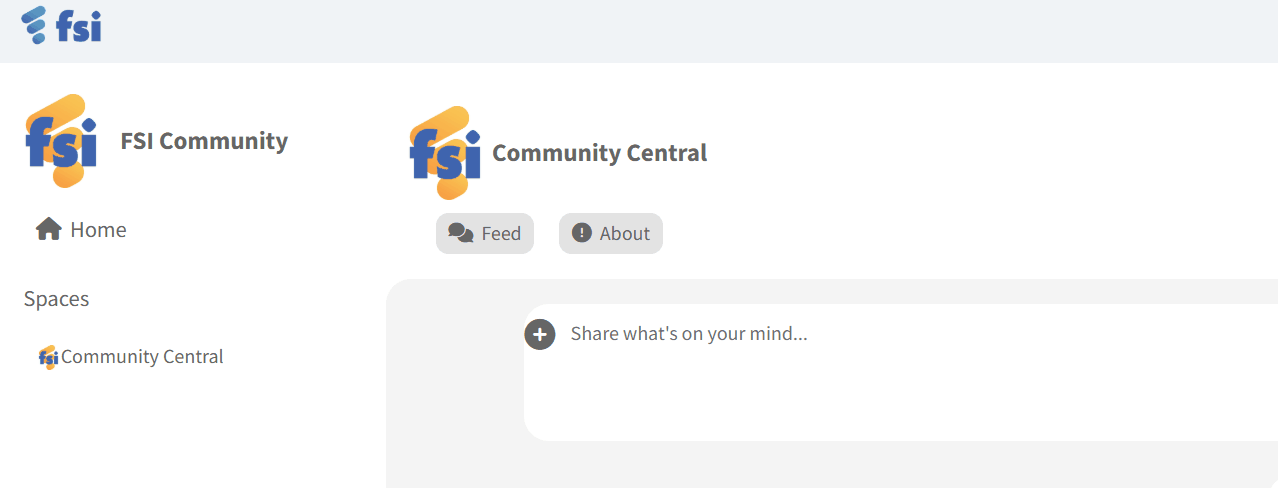
Task: Click the blue swirl emblem in top header
Action: pos(34,25)
